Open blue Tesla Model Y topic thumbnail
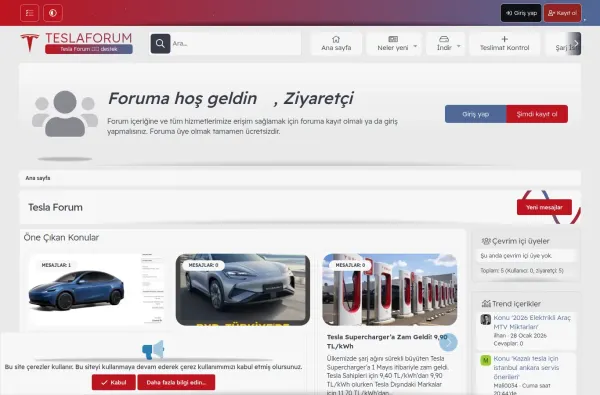The image size is (600, 395). pos(97,290)
